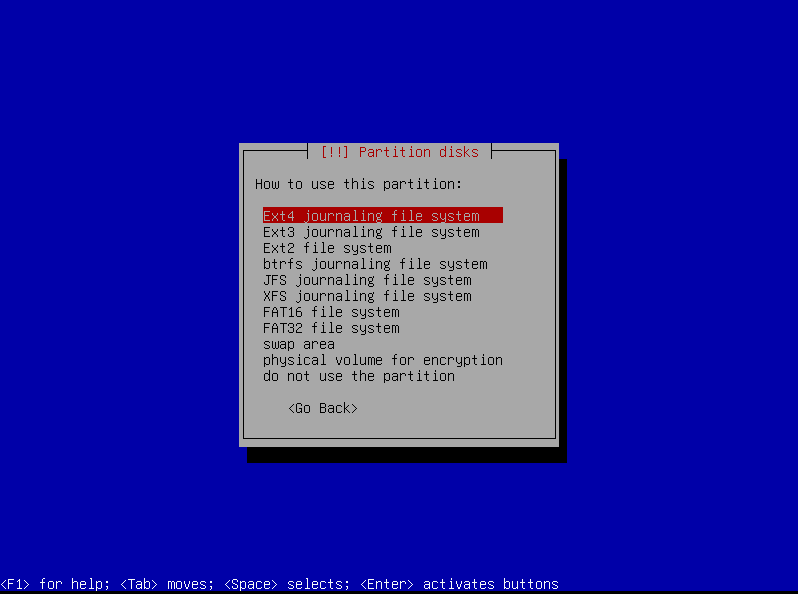Select btrfs journaling file system
This screenshot has width=798, height=594.
tap(375, 264)
